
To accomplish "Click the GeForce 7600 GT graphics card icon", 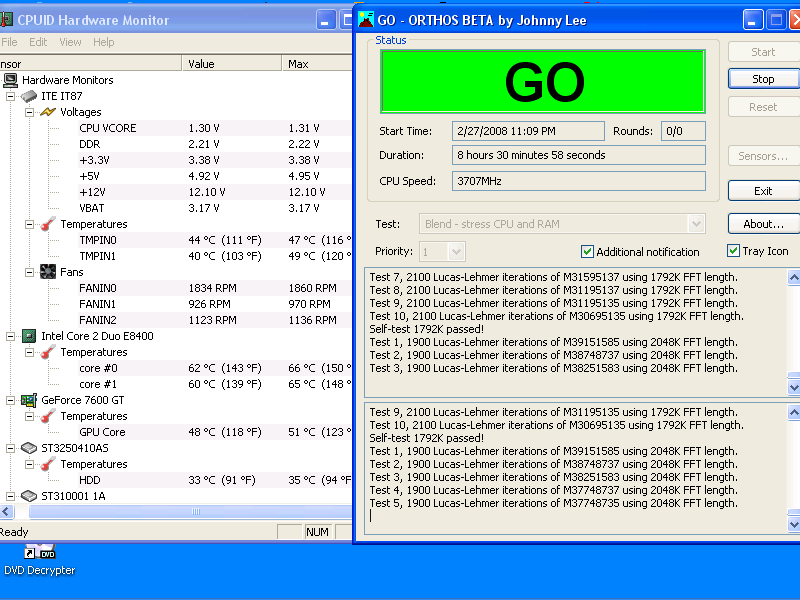I will tap(29, 400).
